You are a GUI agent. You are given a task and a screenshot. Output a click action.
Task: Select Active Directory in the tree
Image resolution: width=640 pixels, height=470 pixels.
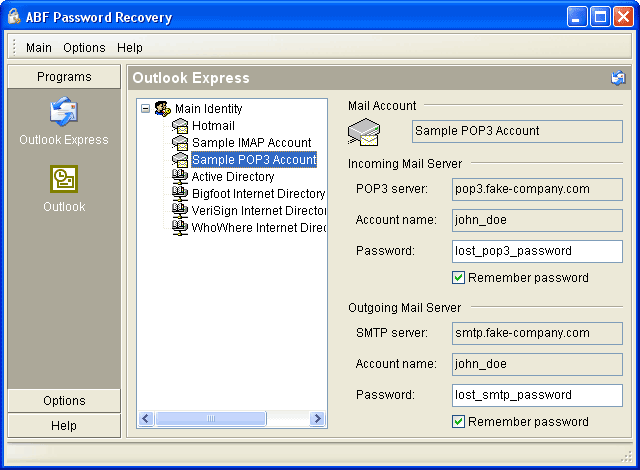[x=233, y=177]
